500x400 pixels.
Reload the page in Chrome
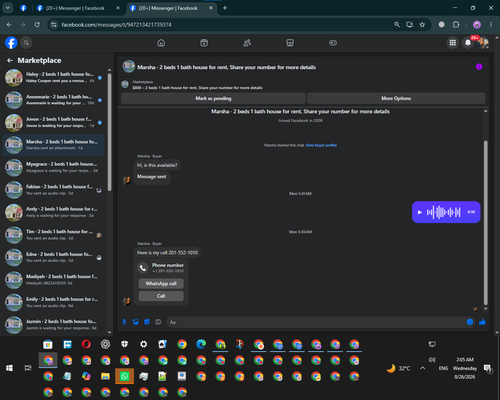[37, 25]
